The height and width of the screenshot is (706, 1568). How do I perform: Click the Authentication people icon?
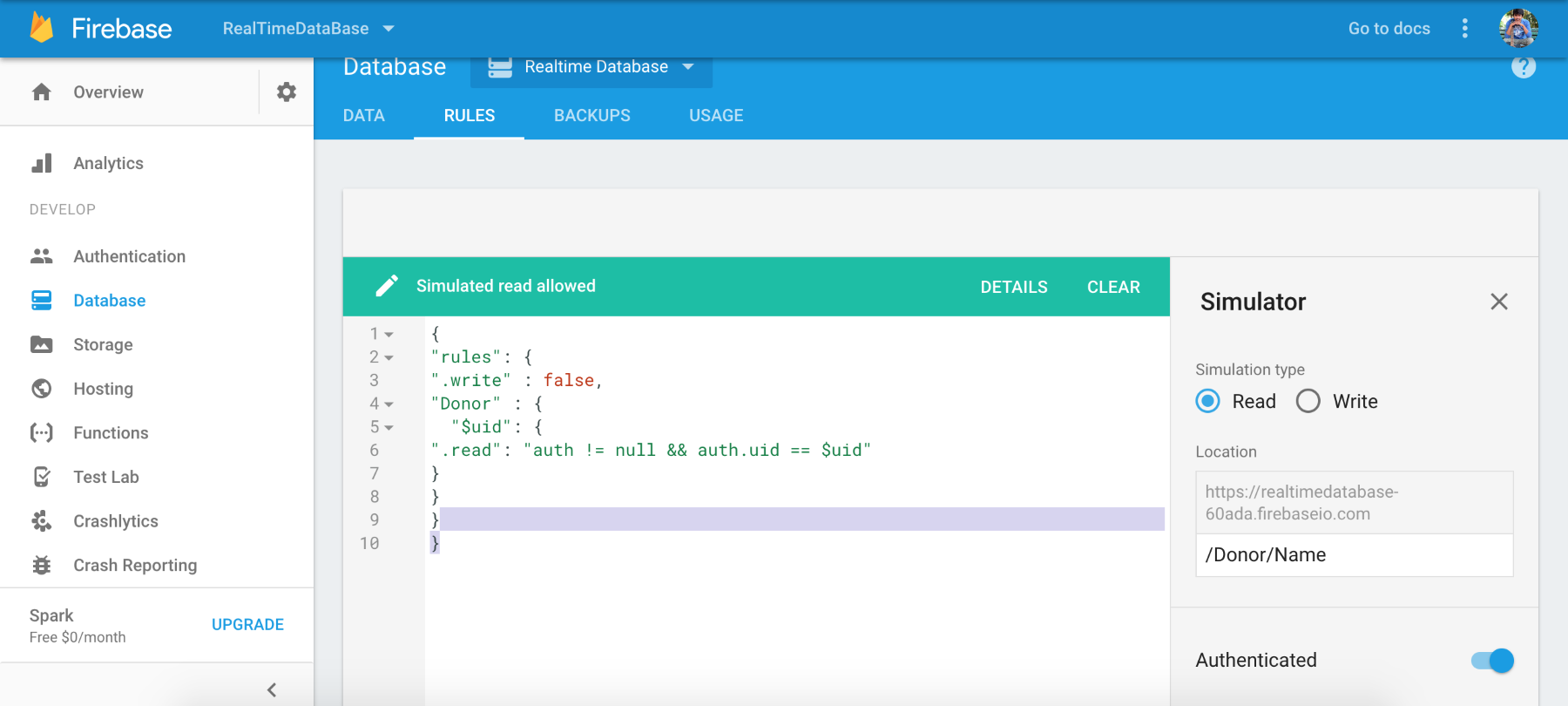(42, 256)
